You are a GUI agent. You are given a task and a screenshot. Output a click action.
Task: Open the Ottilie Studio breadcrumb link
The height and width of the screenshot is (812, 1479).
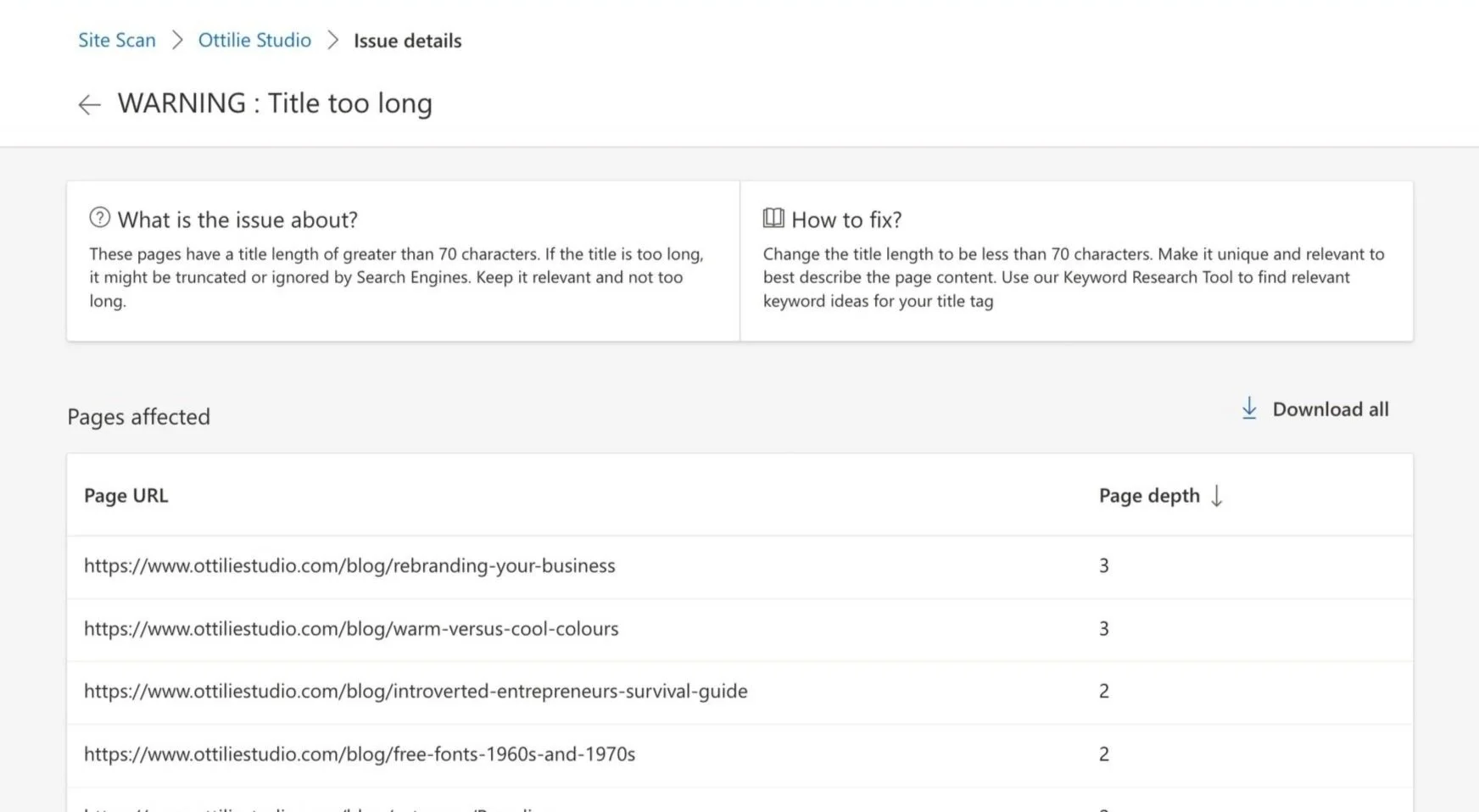click(254, 40)
